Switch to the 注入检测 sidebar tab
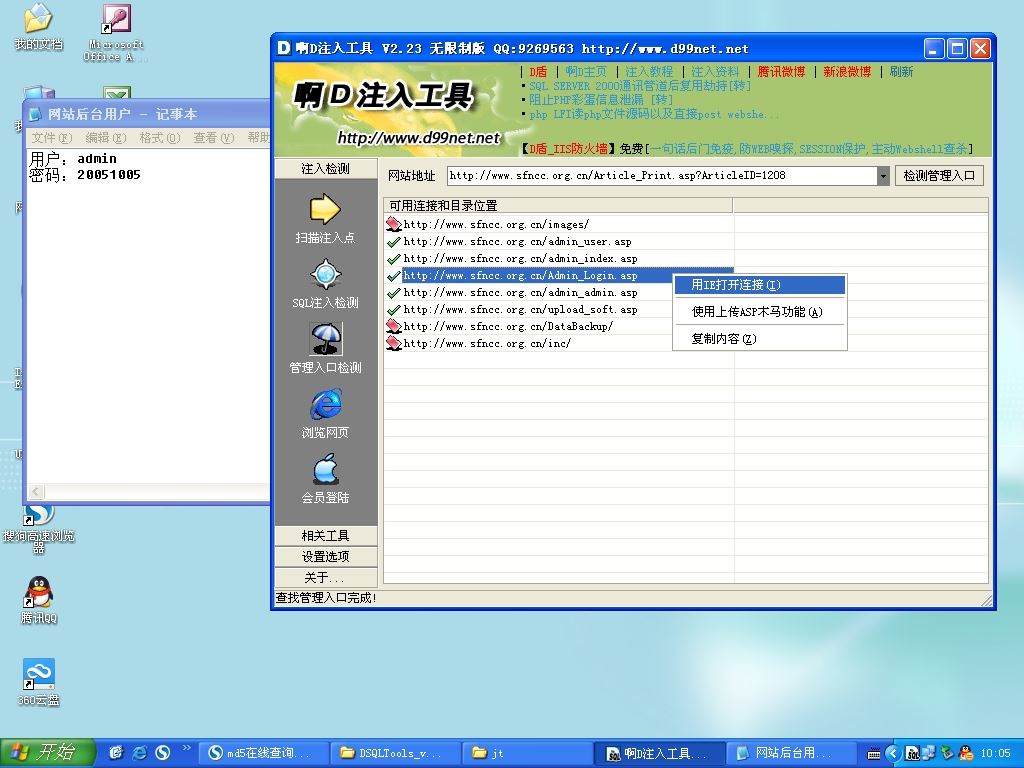The width and height of the screenshot is (1024, 768). [x=326, y=168]
